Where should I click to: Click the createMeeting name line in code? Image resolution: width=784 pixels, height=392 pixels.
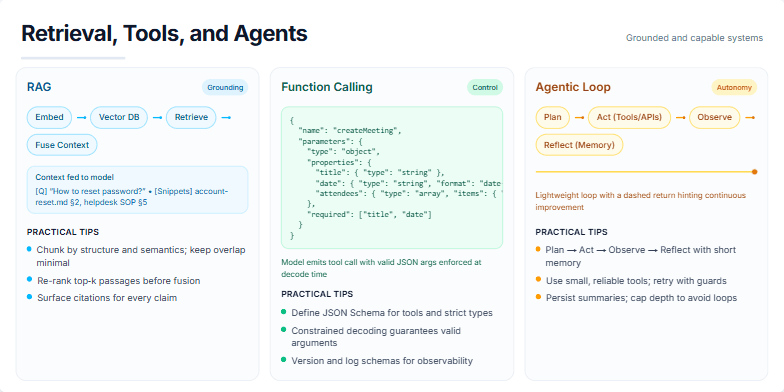(x=350, y=131)
